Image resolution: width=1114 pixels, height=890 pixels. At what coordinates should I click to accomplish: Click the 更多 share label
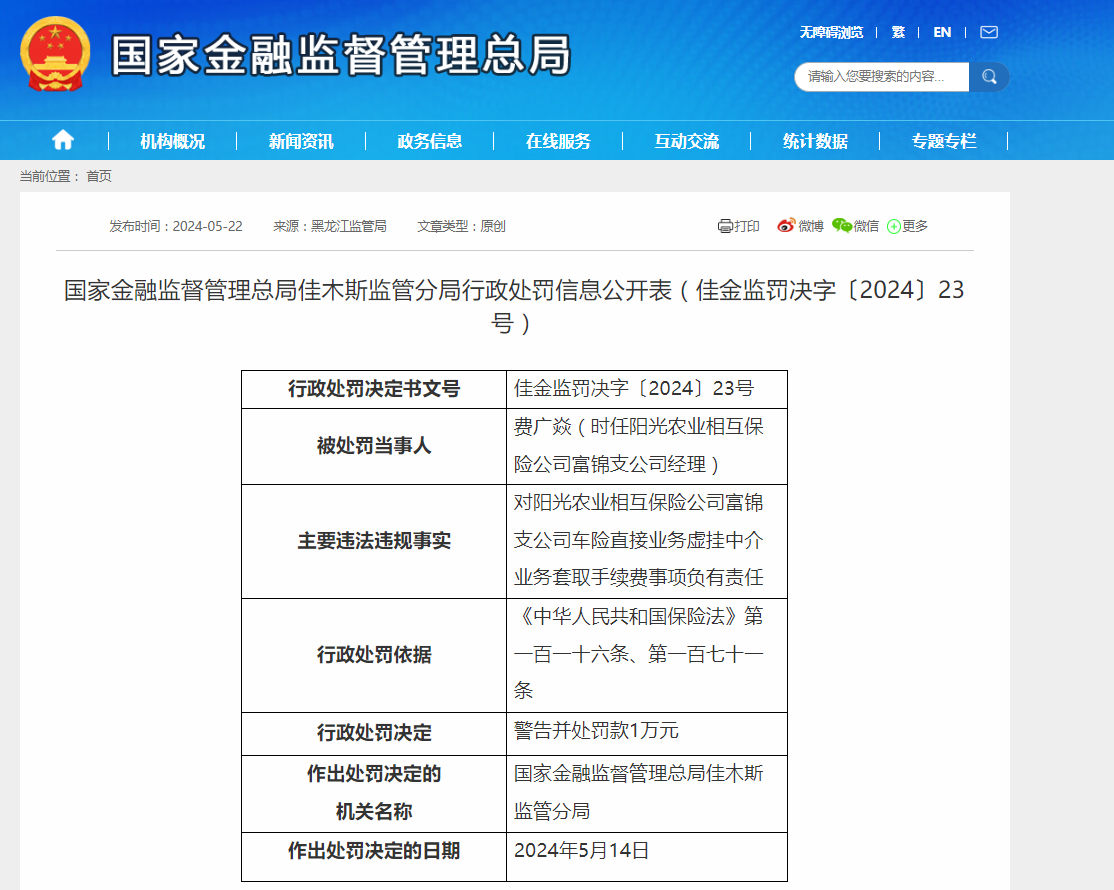(915, 226)
